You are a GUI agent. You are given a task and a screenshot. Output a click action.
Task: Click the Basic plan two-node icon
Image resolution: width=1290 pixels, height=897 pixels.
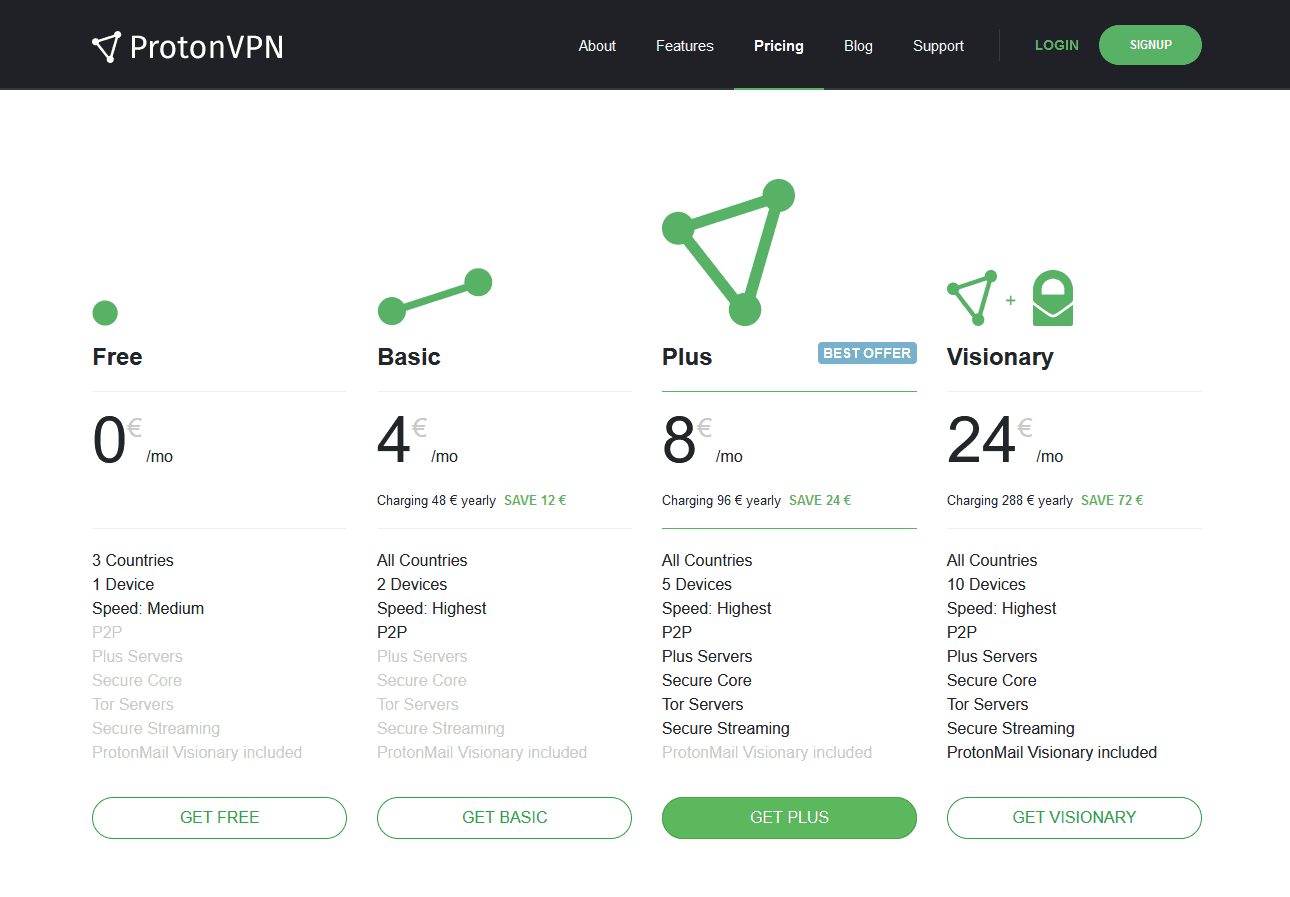click(435, 297)
